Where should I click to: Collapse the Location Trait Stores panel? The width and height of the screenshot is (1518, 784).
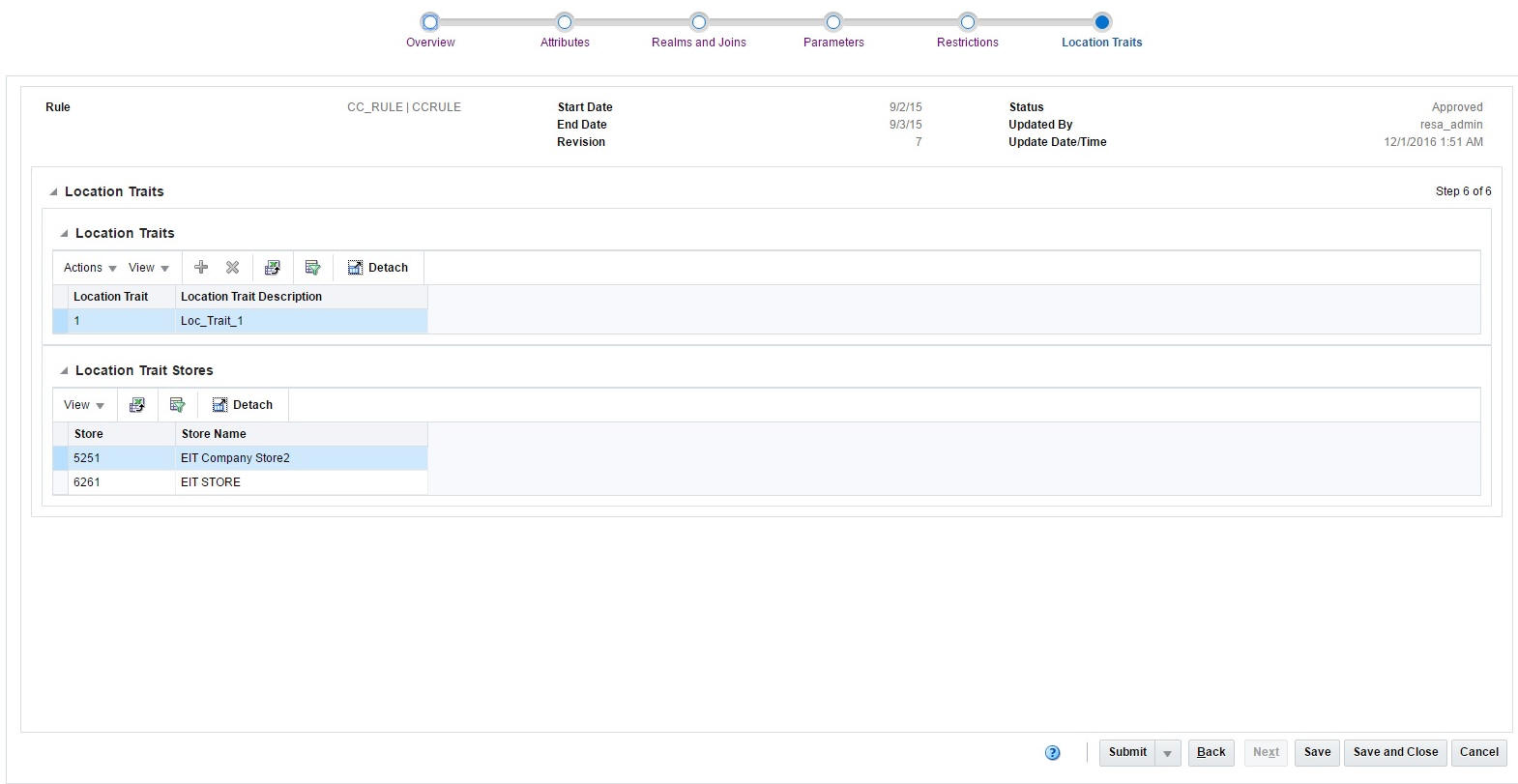click(64, 371)
